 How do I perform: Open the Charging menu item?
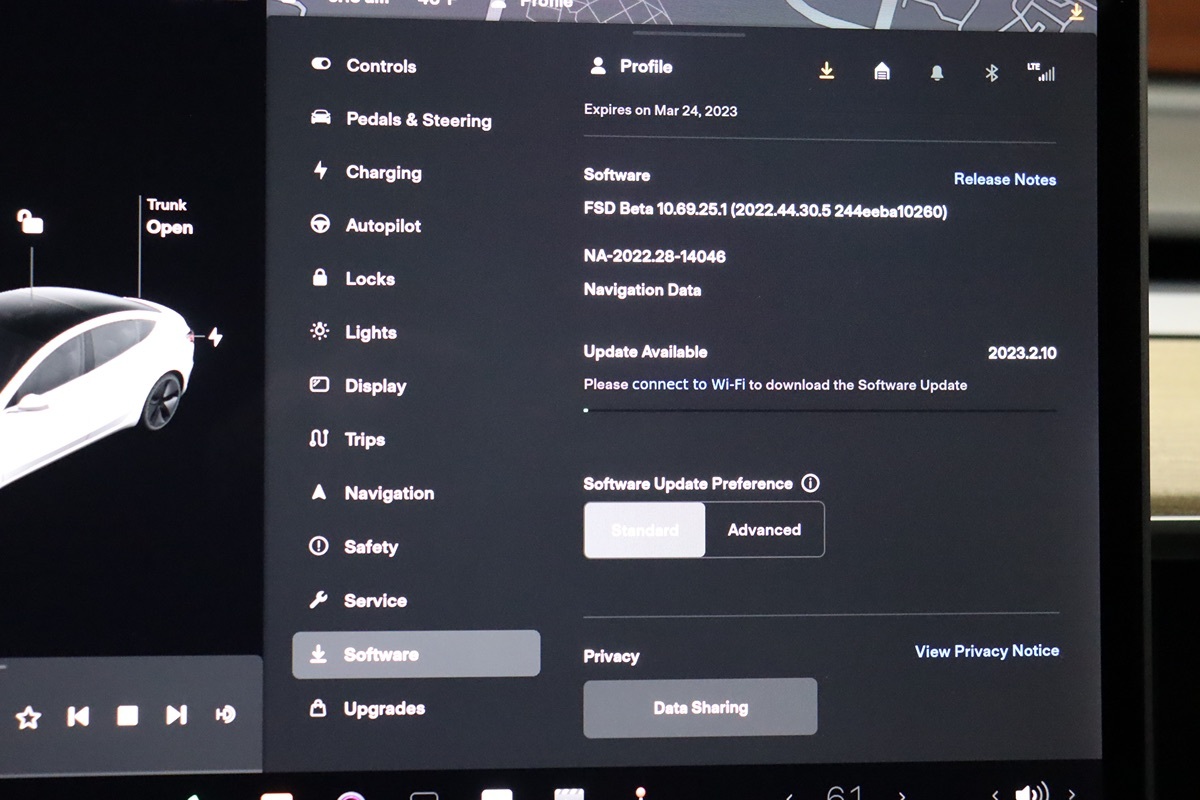point(382,172)
